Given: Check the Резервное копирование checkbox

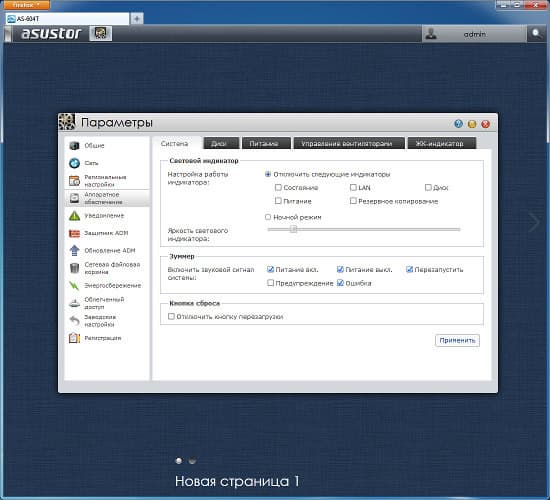Looking at the screenshot, I should pos(353,201).
